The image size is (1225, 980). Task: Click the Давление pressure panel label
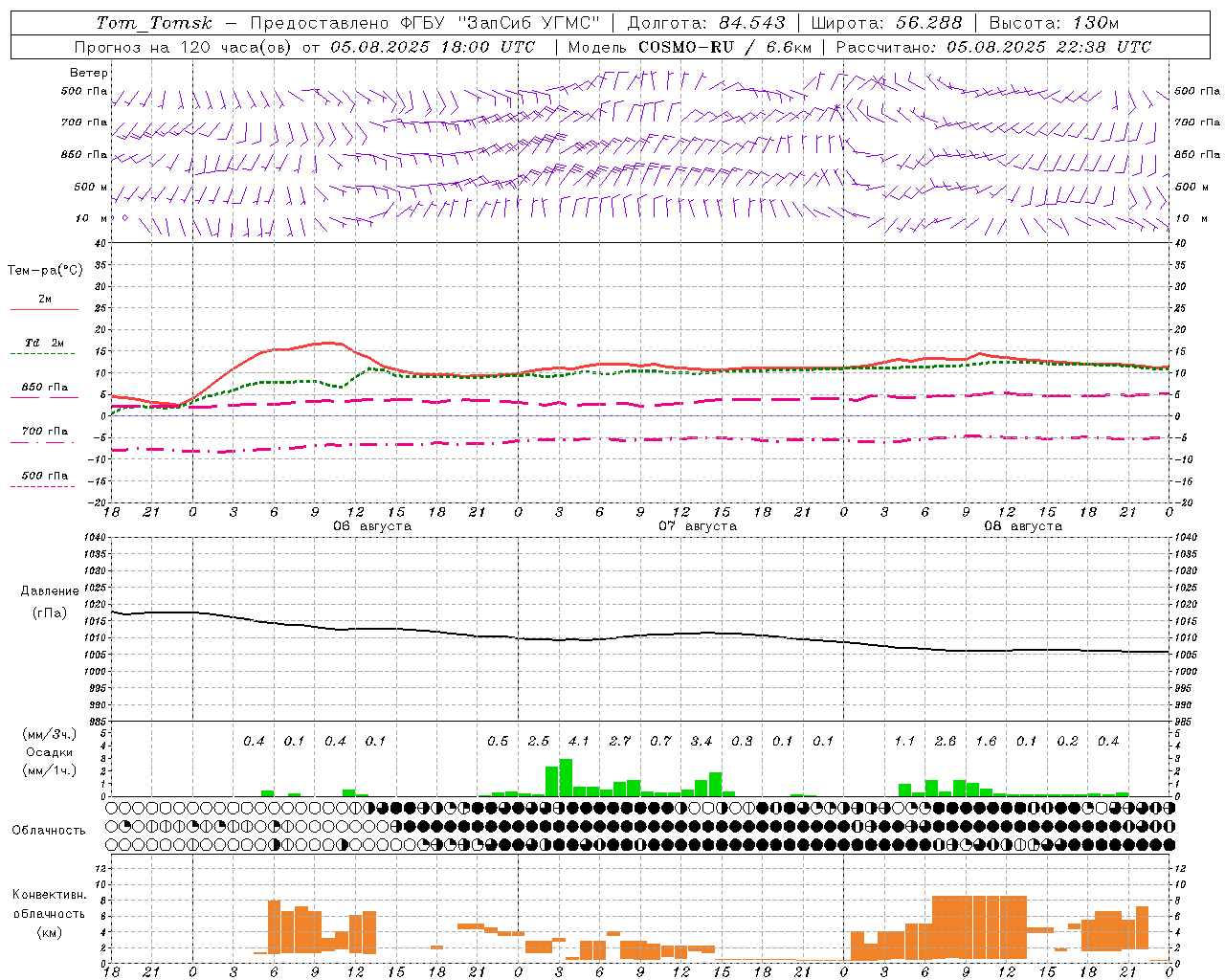[x=50, y=591]
